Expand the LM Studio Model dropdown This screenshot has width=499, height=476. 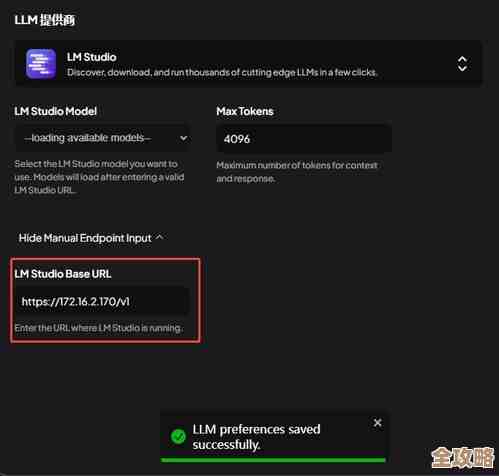coord(103,138)
